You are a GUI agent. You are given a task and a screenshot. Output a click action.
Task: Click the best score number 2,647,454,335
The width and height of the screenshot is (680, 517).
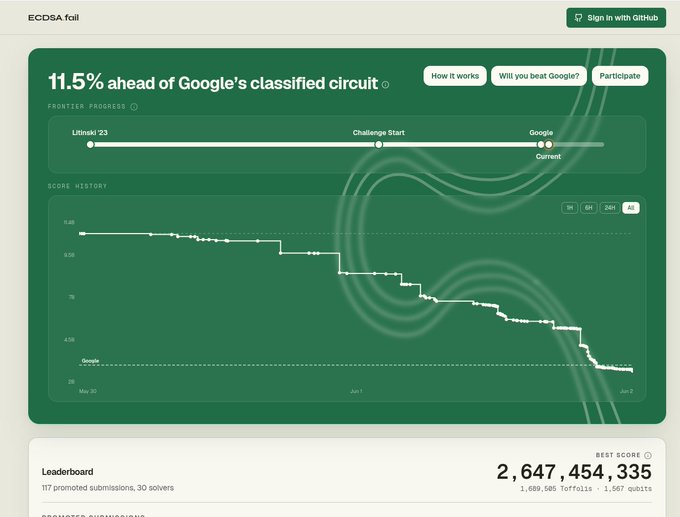point(574,472)
